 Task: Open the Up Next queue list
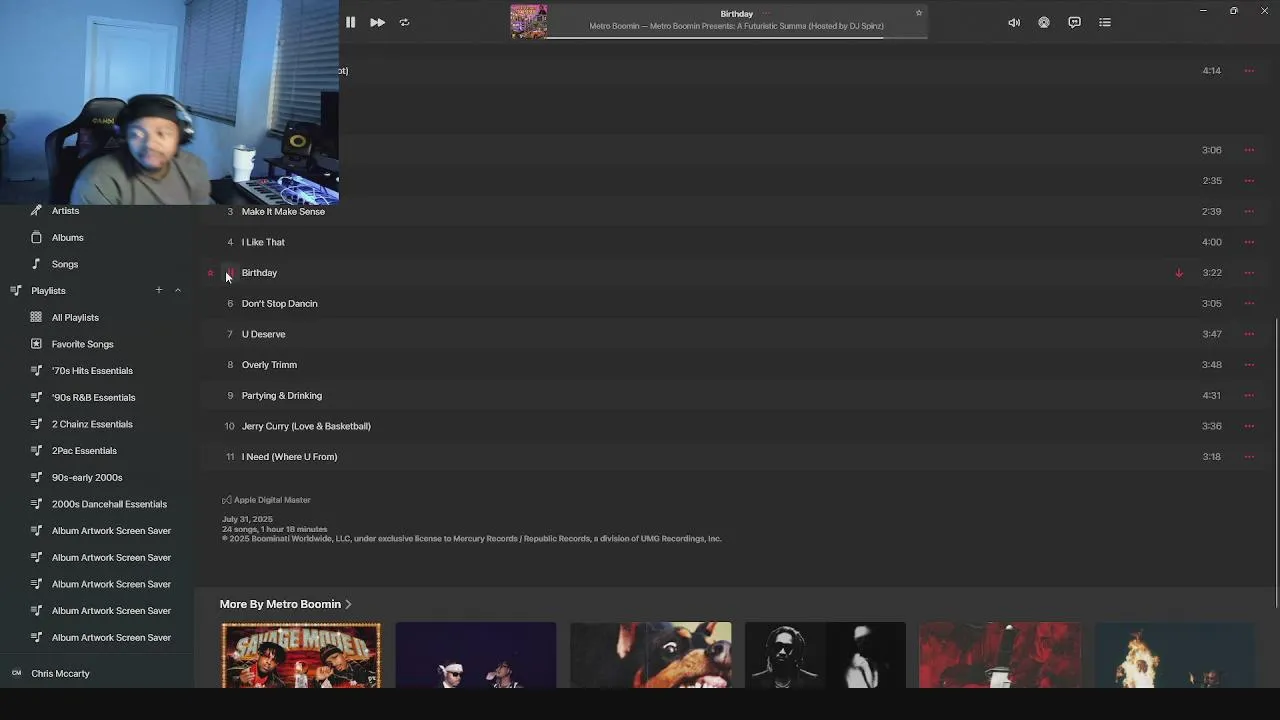tap(1105, 22)
